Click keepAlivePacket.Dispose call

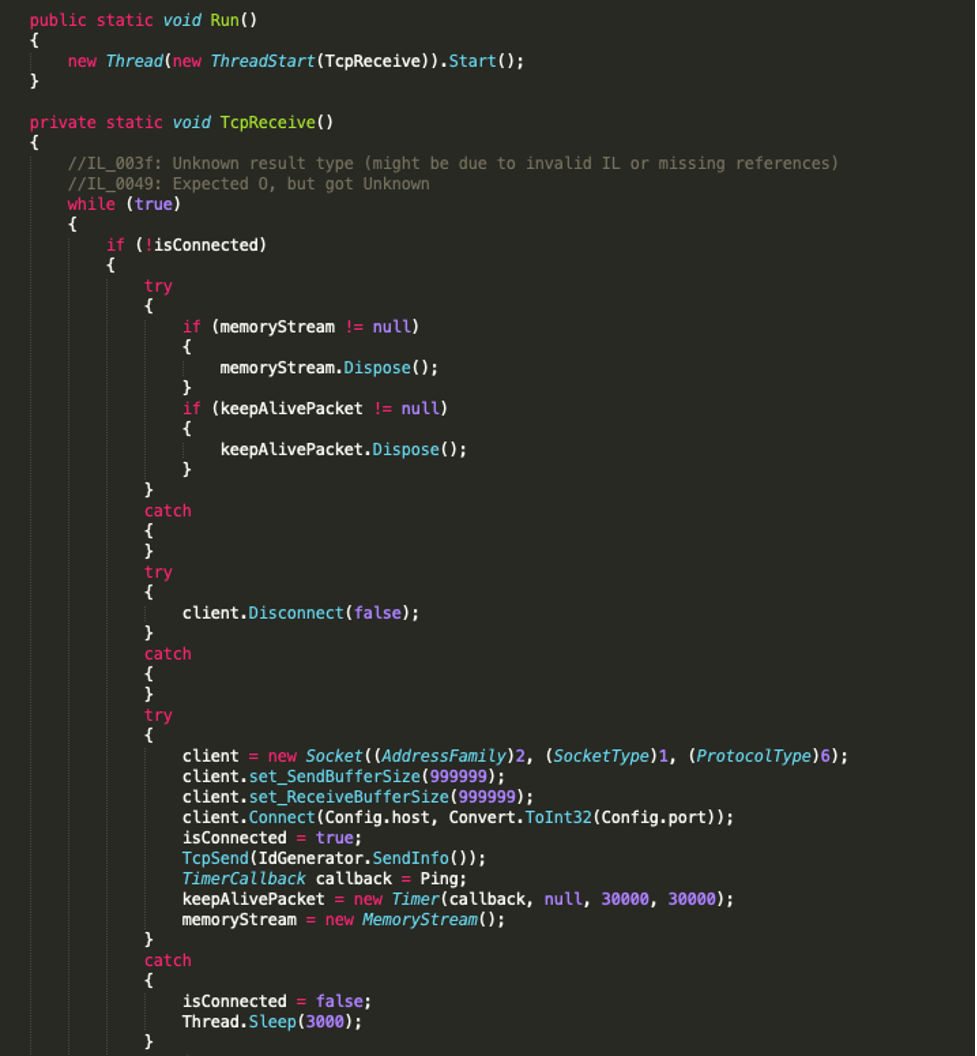point(343,449)
